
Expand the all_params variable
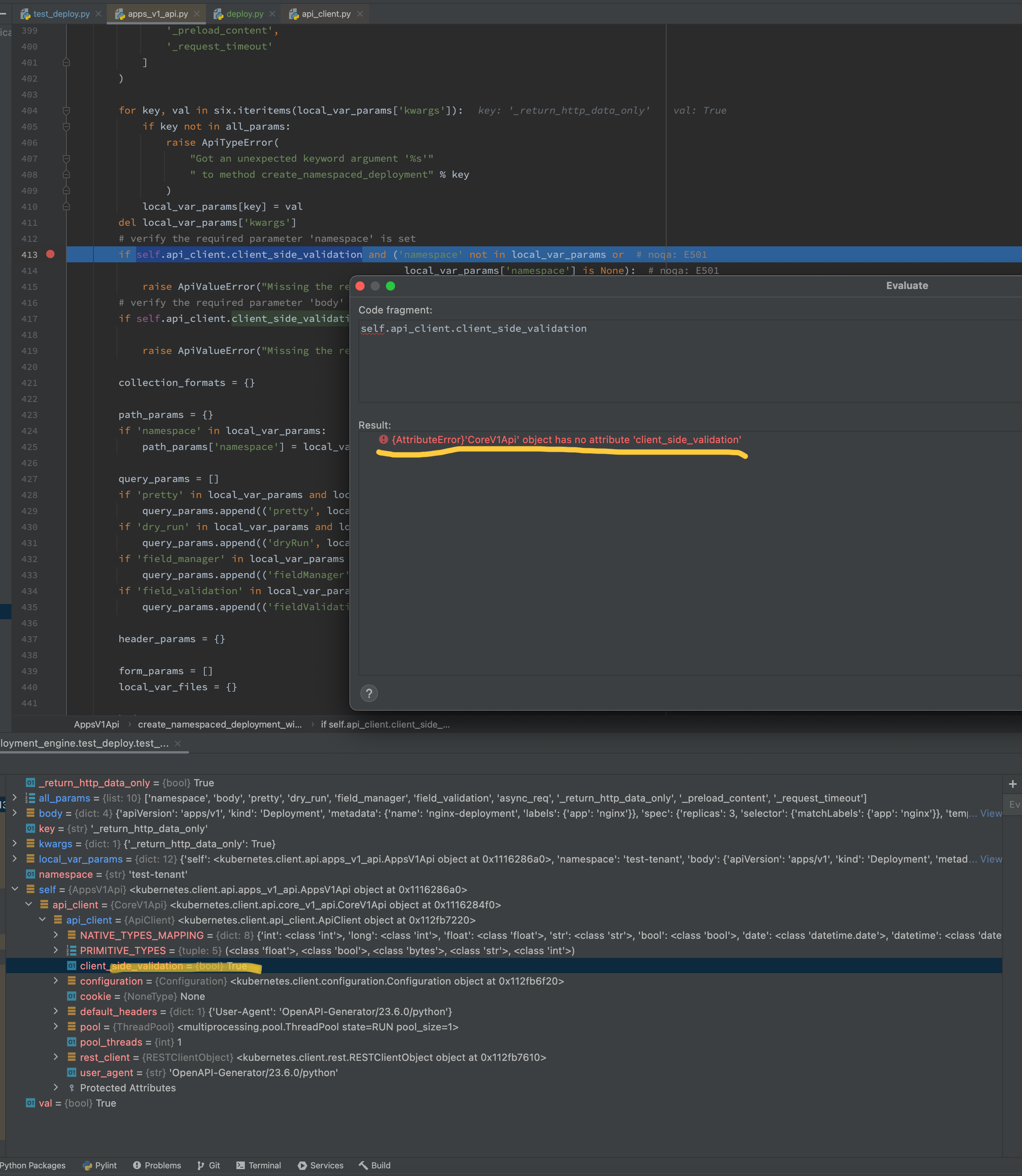[15, 797]
